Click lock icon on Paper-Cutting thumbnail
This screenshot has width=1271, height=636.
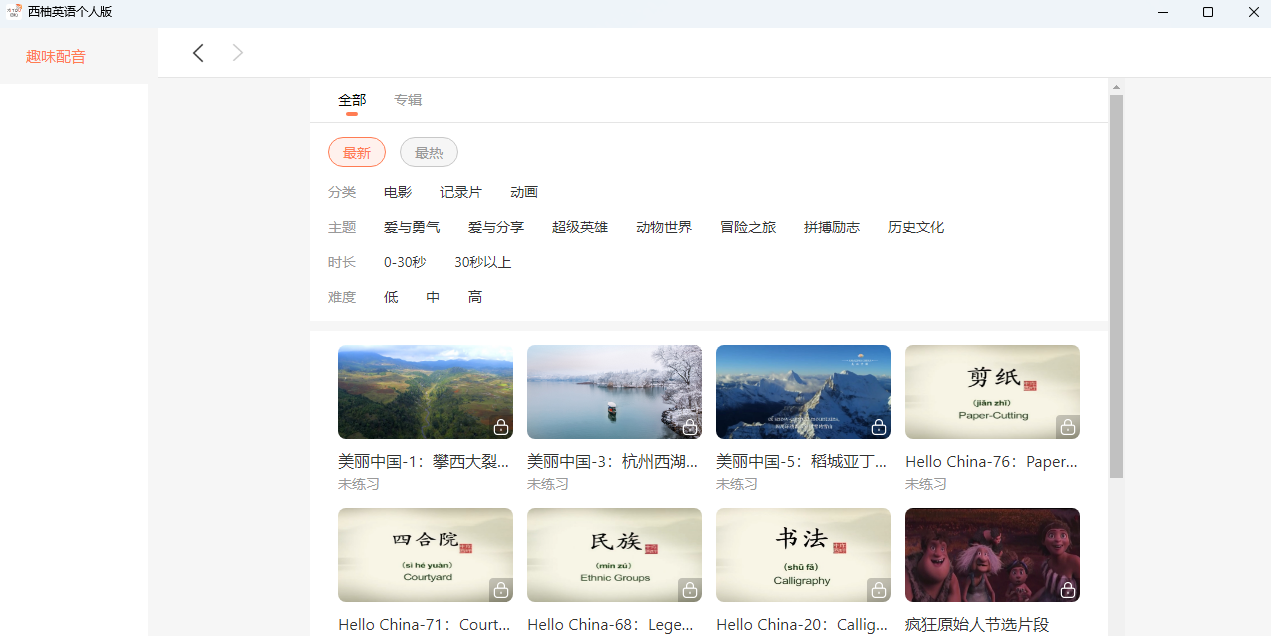click(1068, 427)
